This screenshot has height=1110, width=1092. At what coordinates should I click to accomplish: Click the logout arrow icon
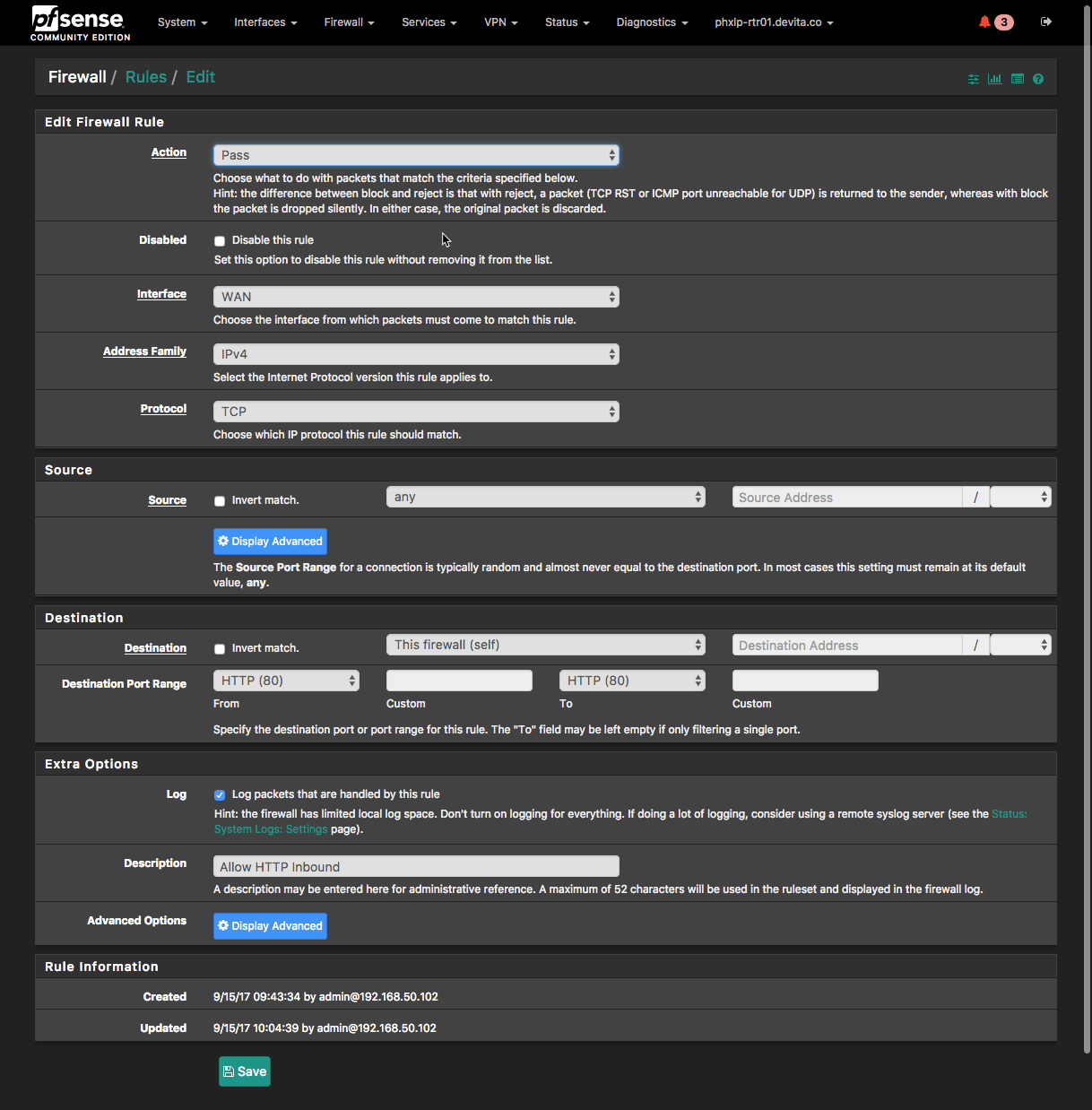(1045, 22)
